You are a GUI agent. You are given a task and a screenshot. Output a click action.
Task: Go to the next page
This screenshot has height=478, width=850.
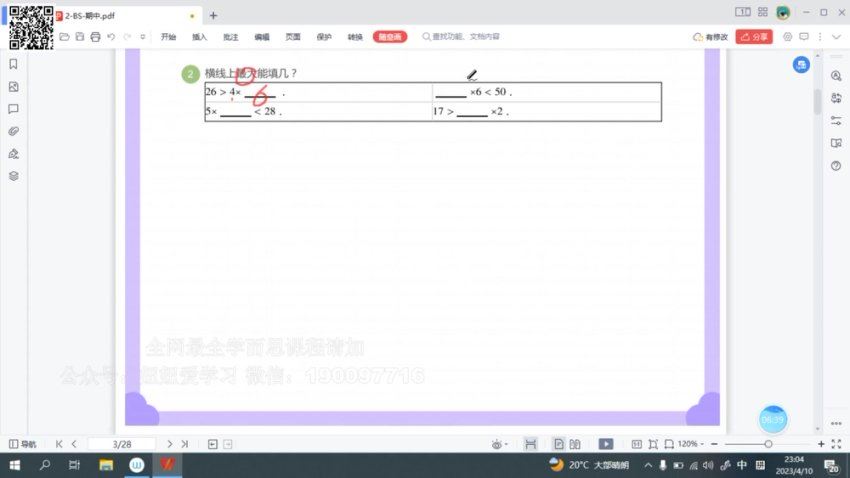(x=170, y=444)
